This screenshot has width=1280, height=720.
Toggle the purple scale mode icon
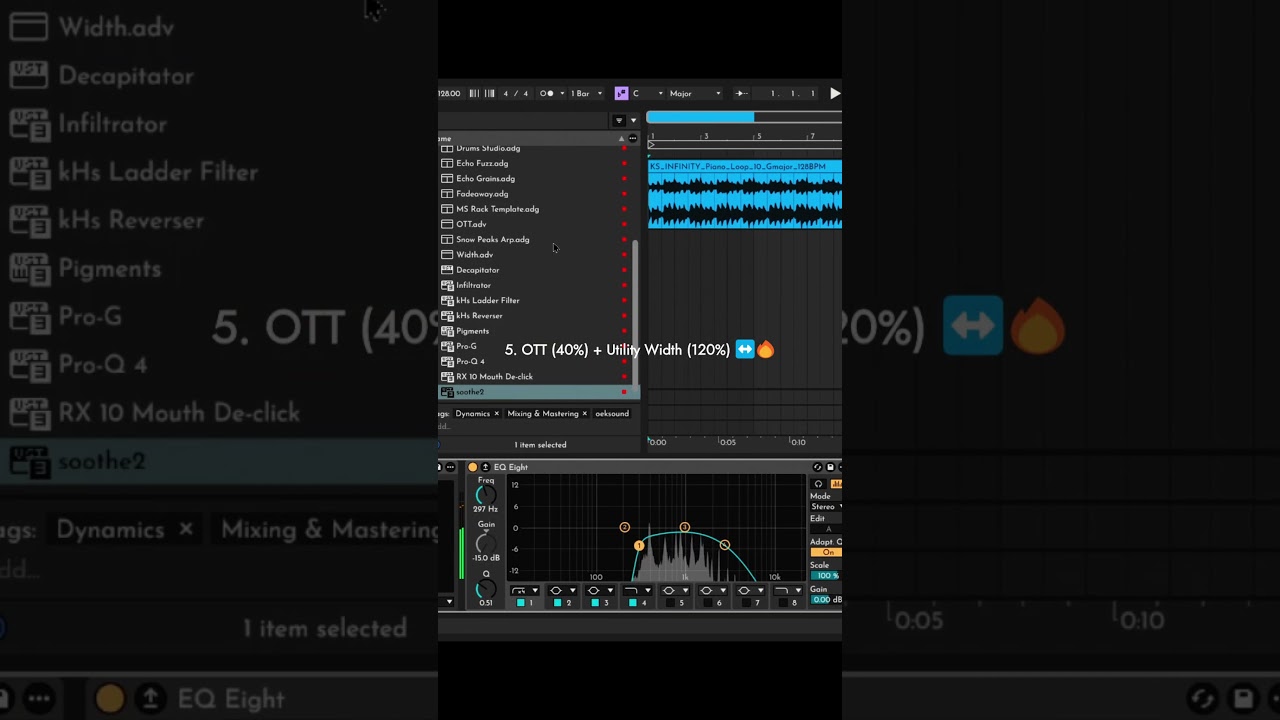[622, 93]
